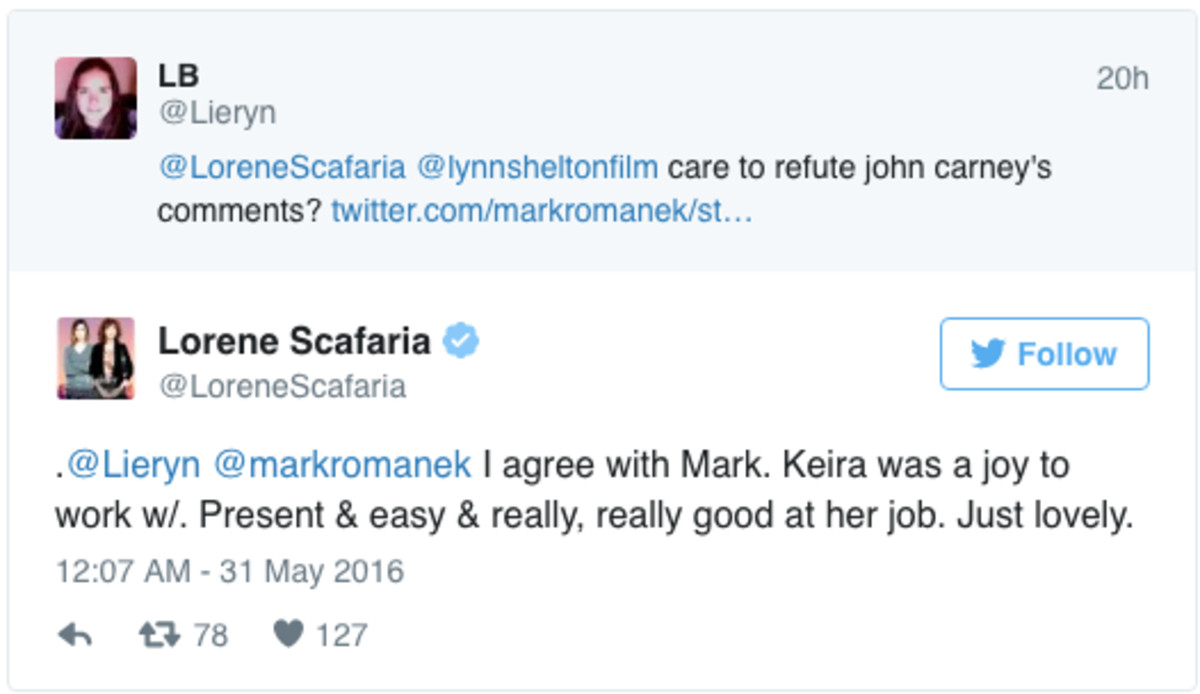Click the Twitter bird on Follow button
Viewport: 1200px width, 694px height.
pyautogui.click(x=987, y=354)
